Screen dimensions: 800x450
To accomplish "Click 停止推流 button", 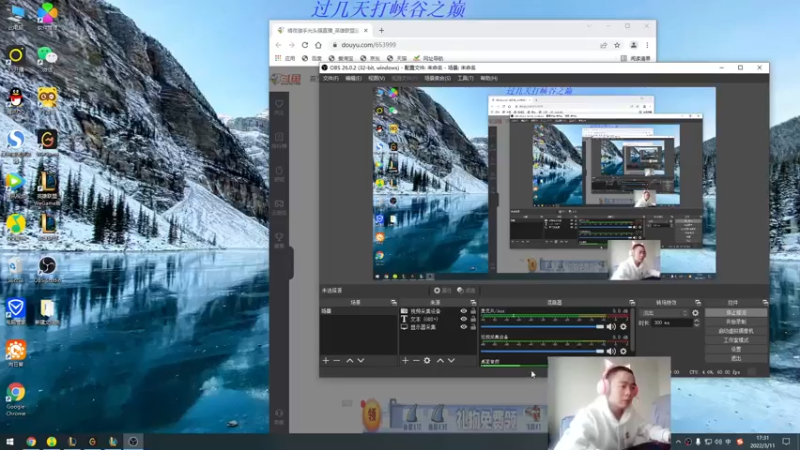I will point(736,312).
